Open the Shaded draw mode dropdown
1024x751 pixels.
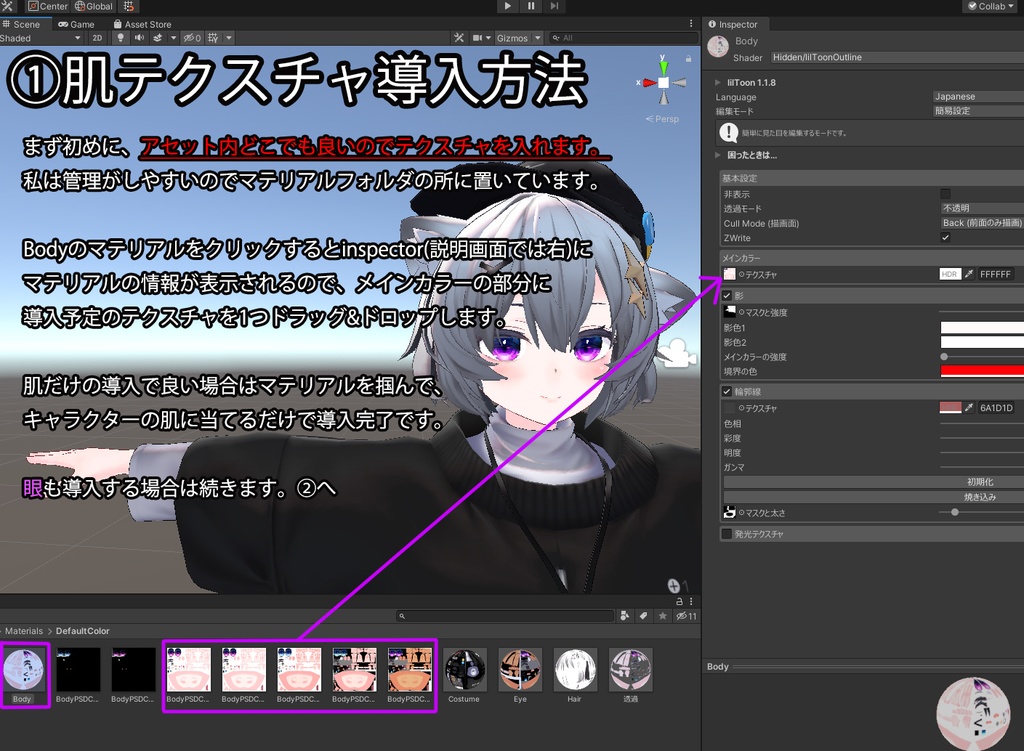point(40,37)
